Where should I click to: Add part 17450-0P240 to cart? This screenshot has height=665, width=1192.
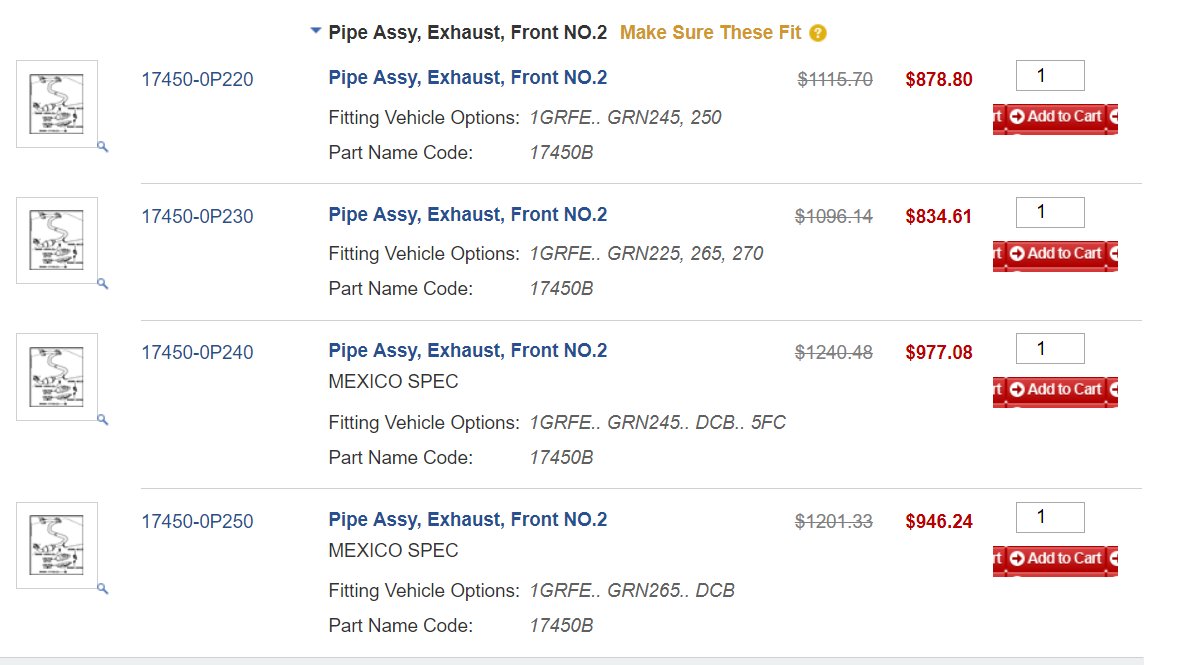[1055, 390]
